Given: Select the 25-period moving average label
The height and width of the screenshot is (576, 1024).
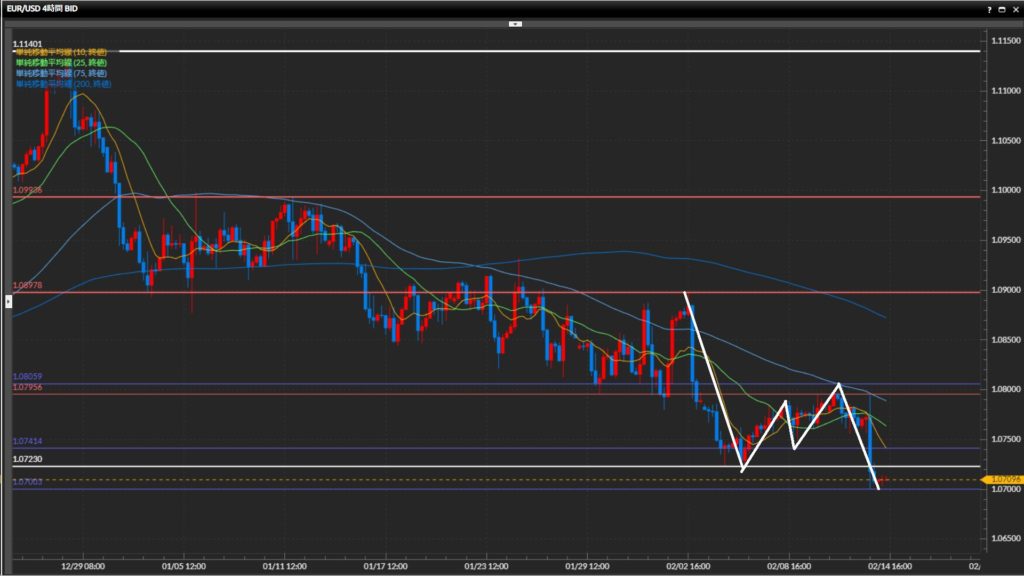Looking at the screenshot, I should 59,62.
